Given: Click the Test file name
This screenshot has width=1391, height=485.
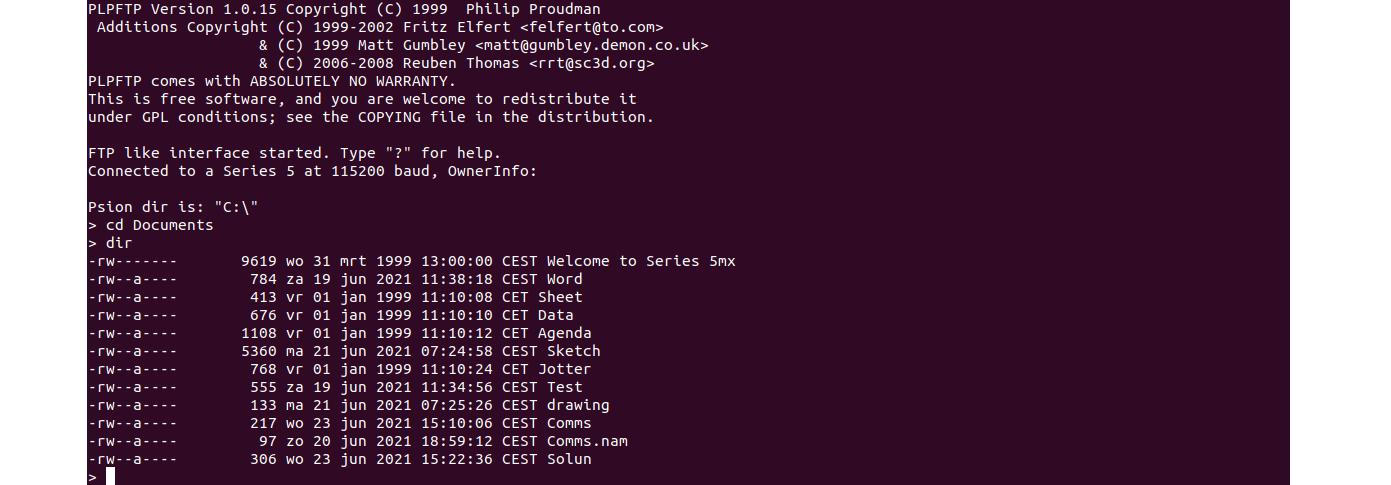Looking at the screenshot, I should coord(564,387).
